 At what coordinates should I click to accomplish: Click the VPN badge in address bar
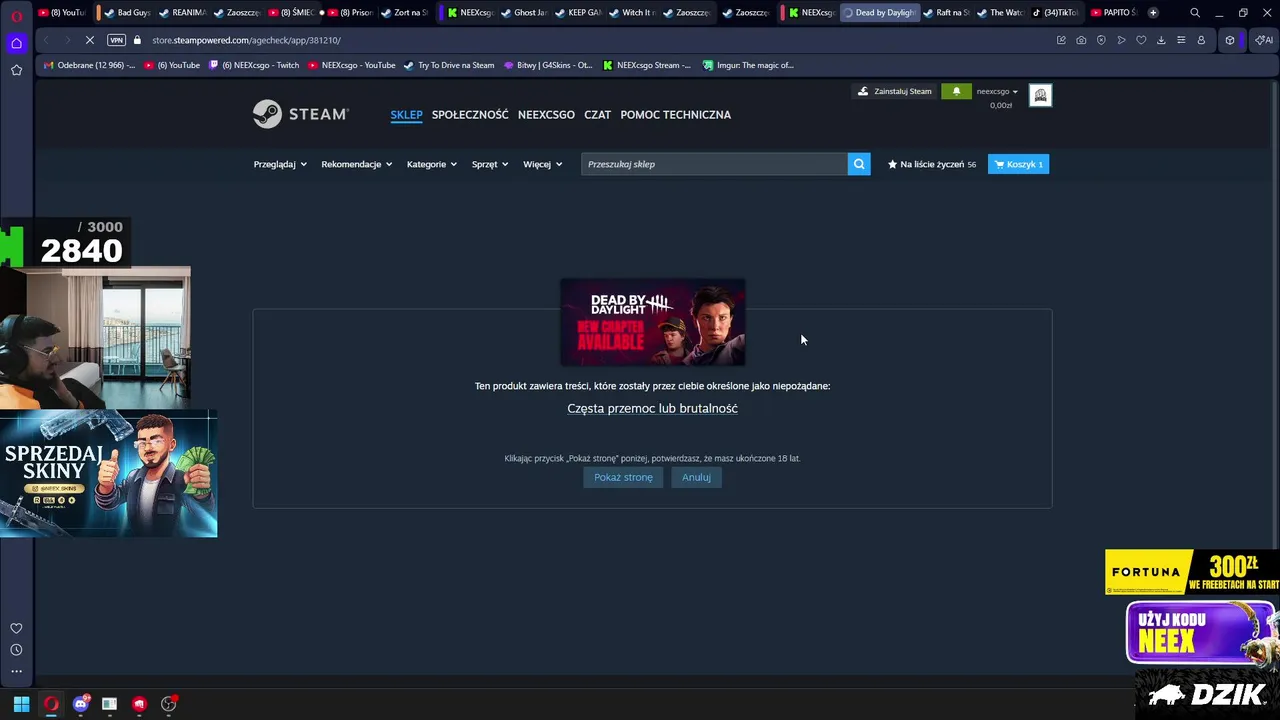(x=117, y=40)
